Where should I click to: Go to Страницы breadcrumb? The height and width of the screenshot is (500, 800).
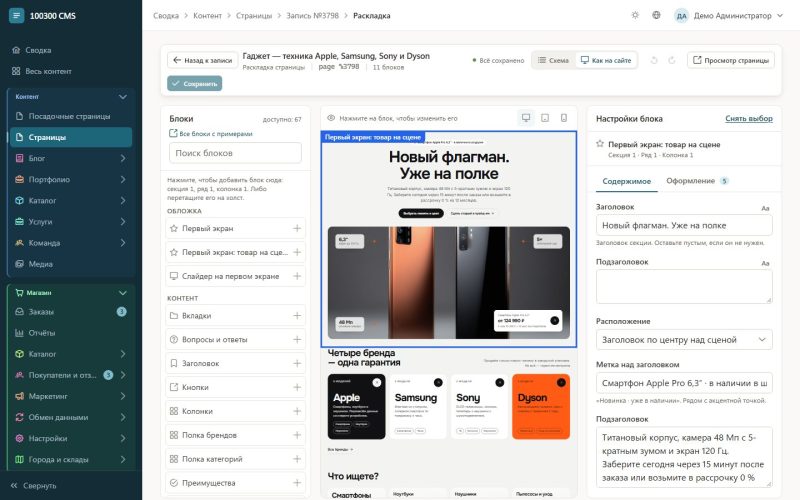(x=254, y=16)
